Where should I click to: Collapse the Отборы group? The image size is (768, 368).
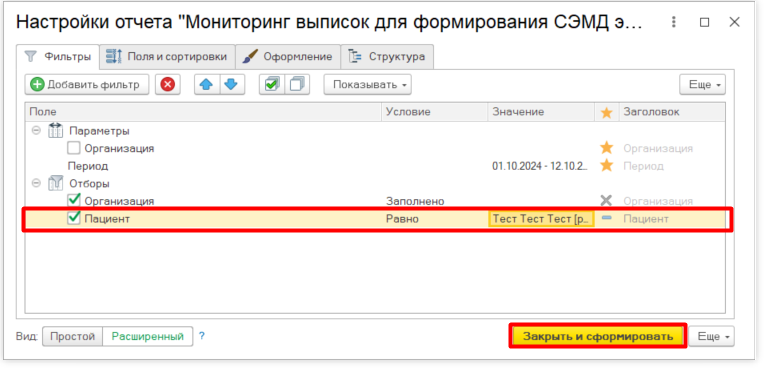35,184
